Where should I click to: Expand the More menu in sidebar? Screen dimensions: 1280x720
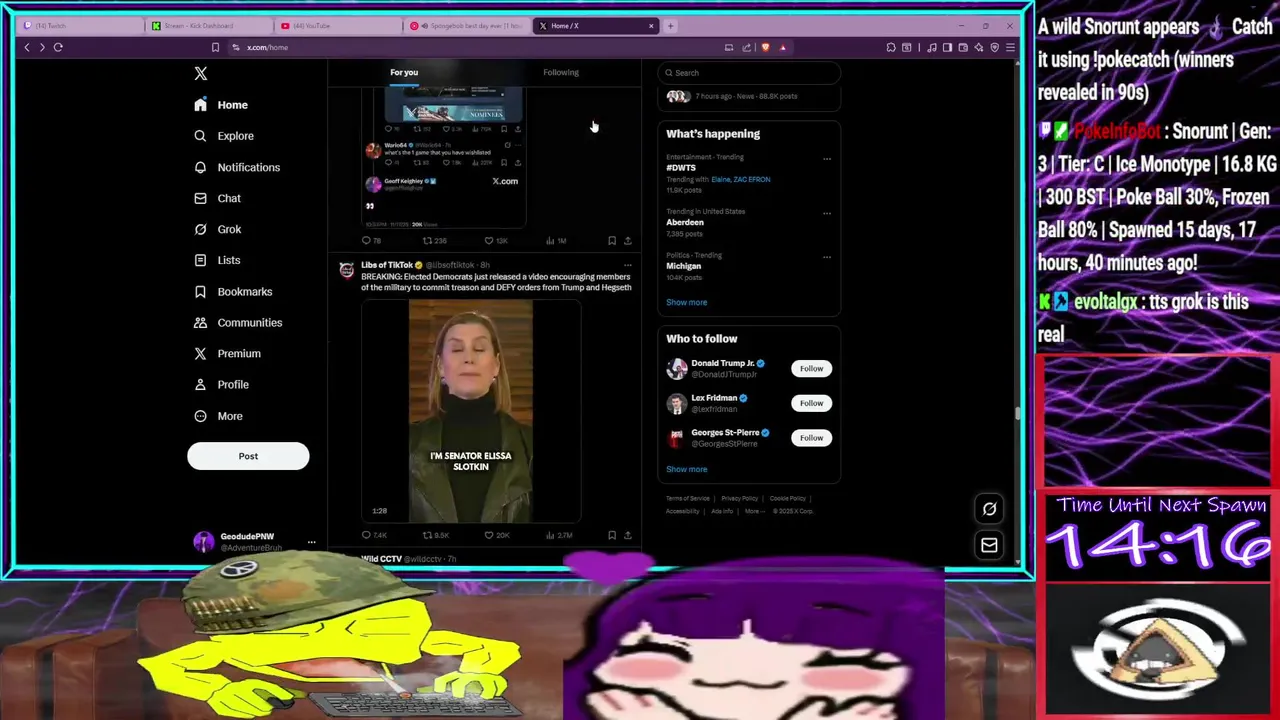[x=218, y=416]
